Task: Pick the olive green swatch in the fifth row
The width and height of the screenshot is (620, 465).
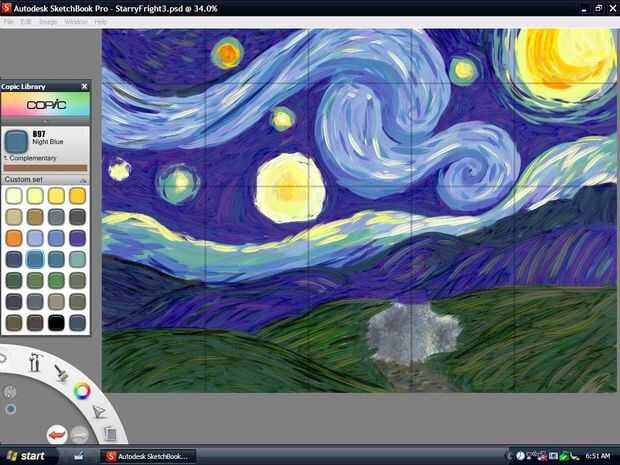Action: coord(35,280)
